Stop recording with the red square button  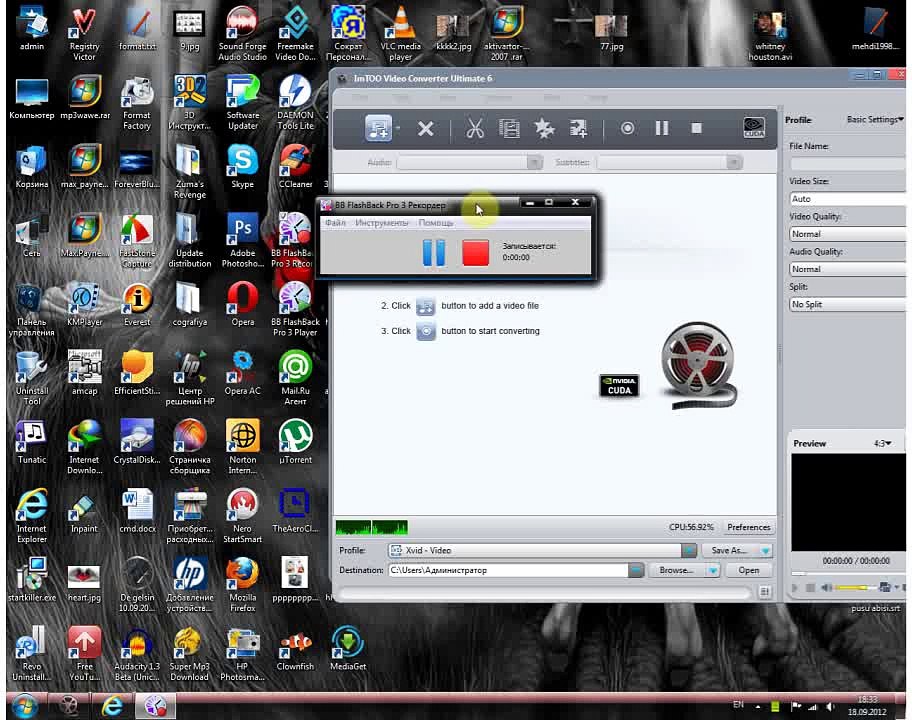(475, 253)
